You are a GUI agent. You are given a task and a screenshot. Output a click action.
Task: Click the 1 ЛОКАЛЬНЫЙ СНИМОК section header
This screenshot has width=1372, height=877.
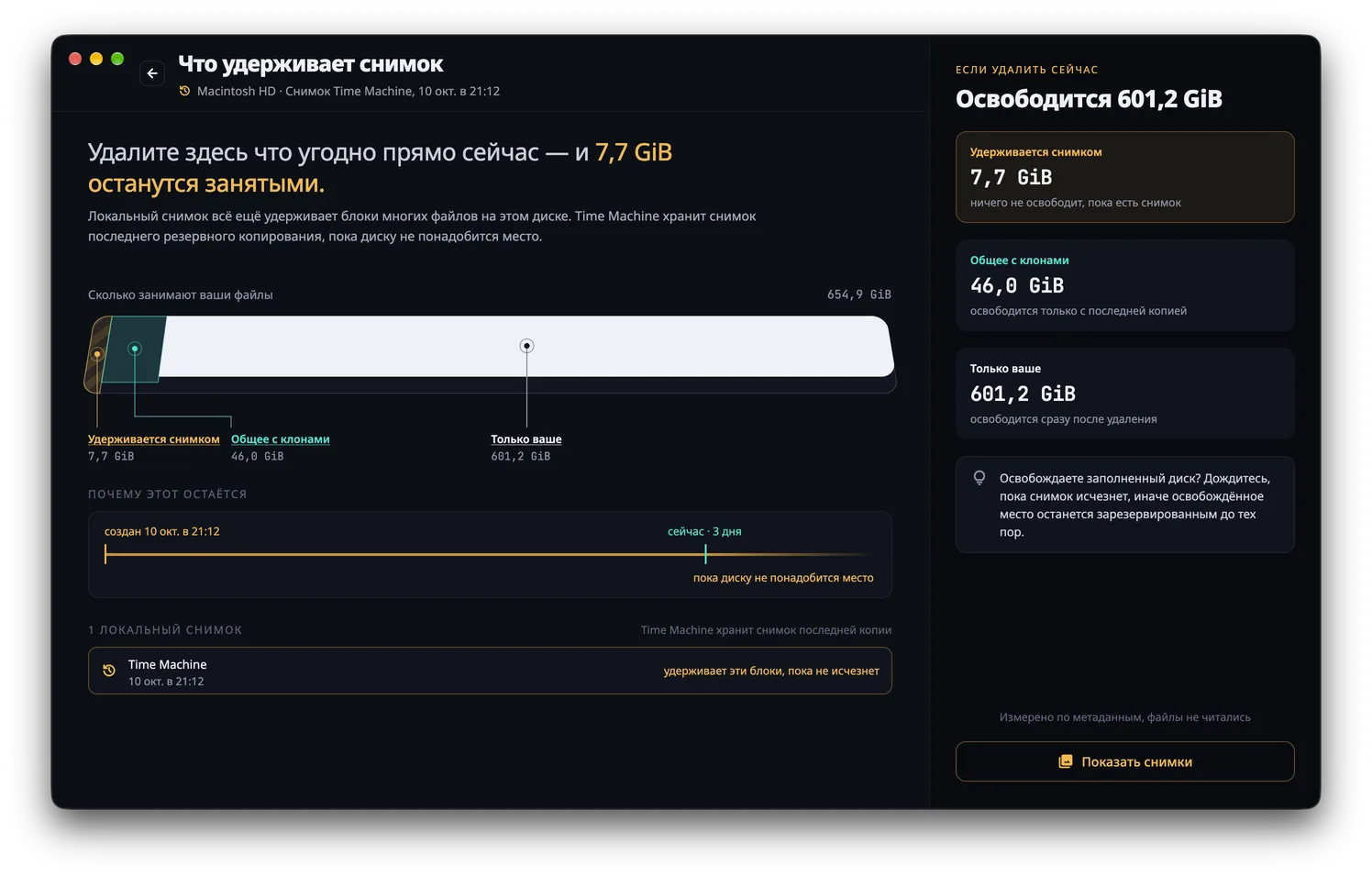tap(165, 630)
